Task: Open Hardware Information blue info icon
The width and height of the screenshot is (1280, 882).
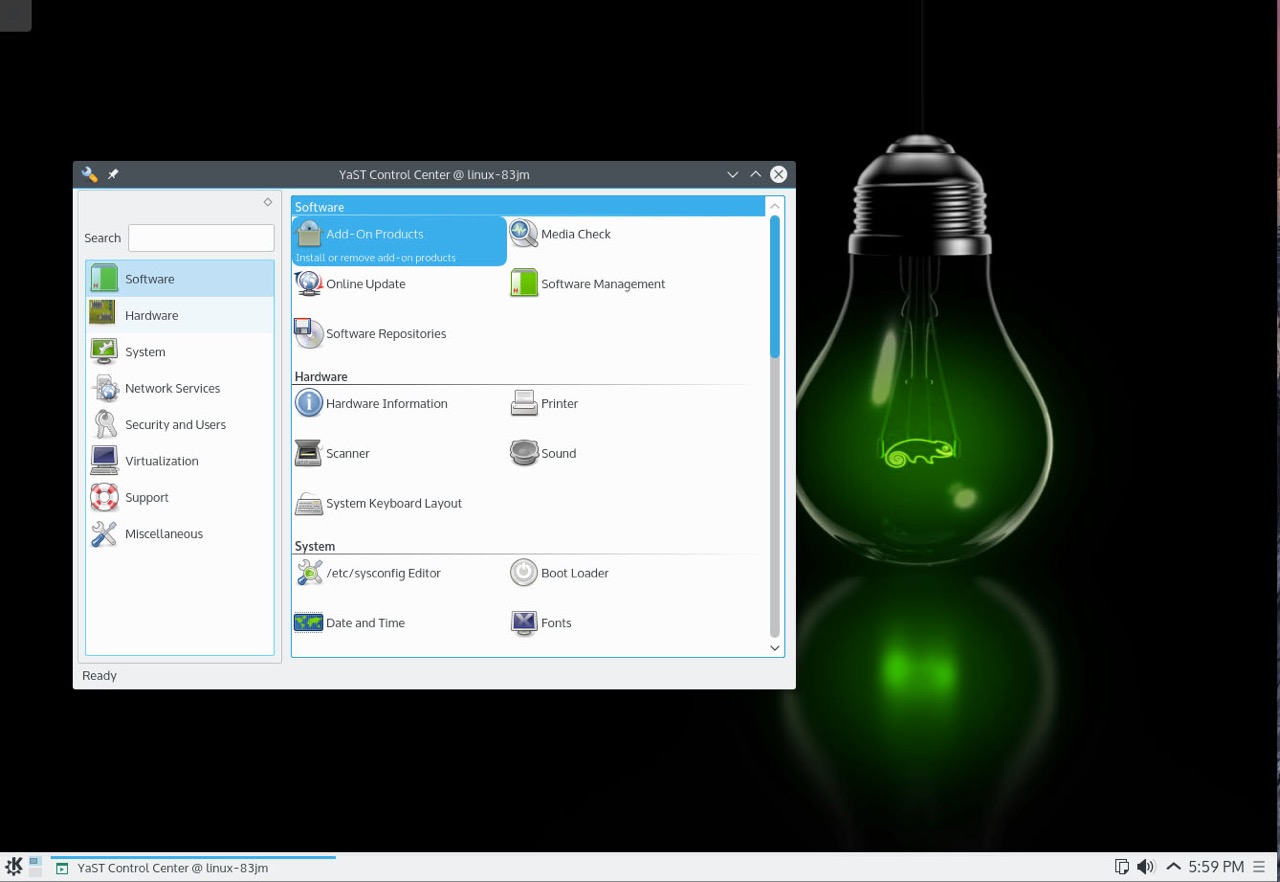Action: pyautogui.click(x=308, y=403)
